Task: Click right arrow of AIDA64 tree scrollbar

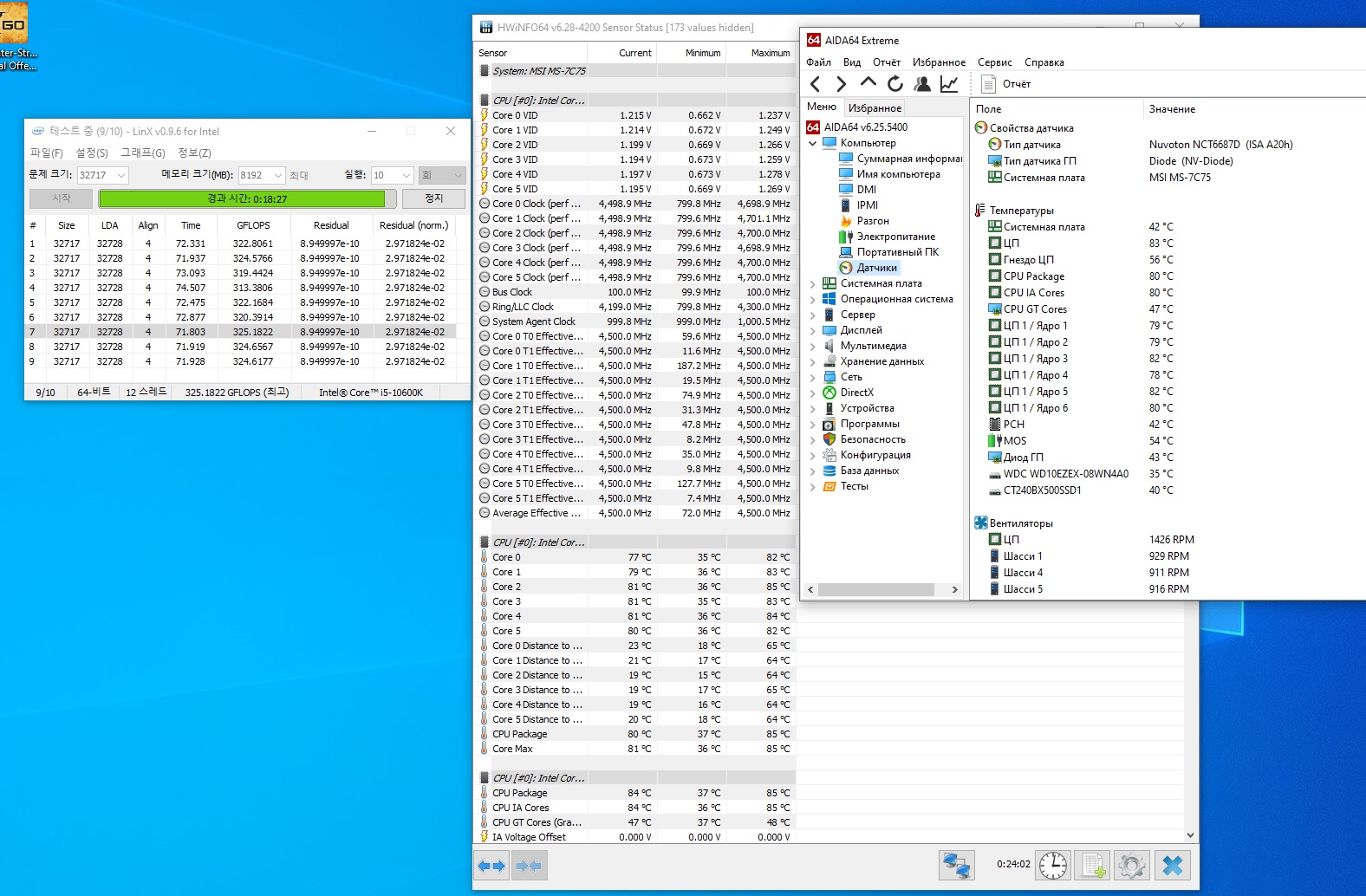Action: coord(954,589)
